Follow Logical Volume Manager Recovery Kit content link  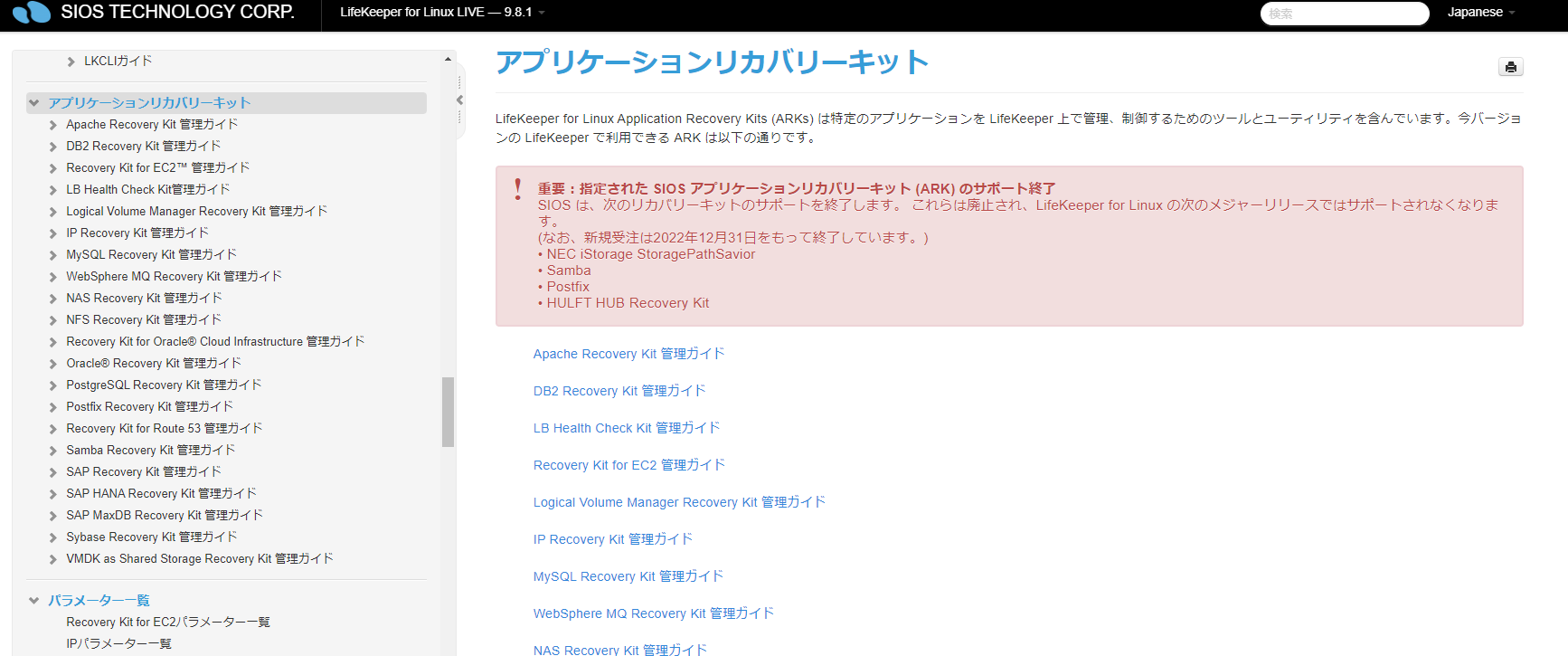[x=680, y=502]
